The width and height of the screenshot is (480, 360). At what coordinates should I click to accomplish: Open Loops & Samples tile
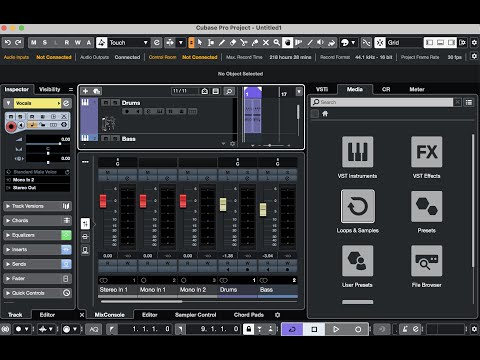pyautogui.click(x=357, y=206)
